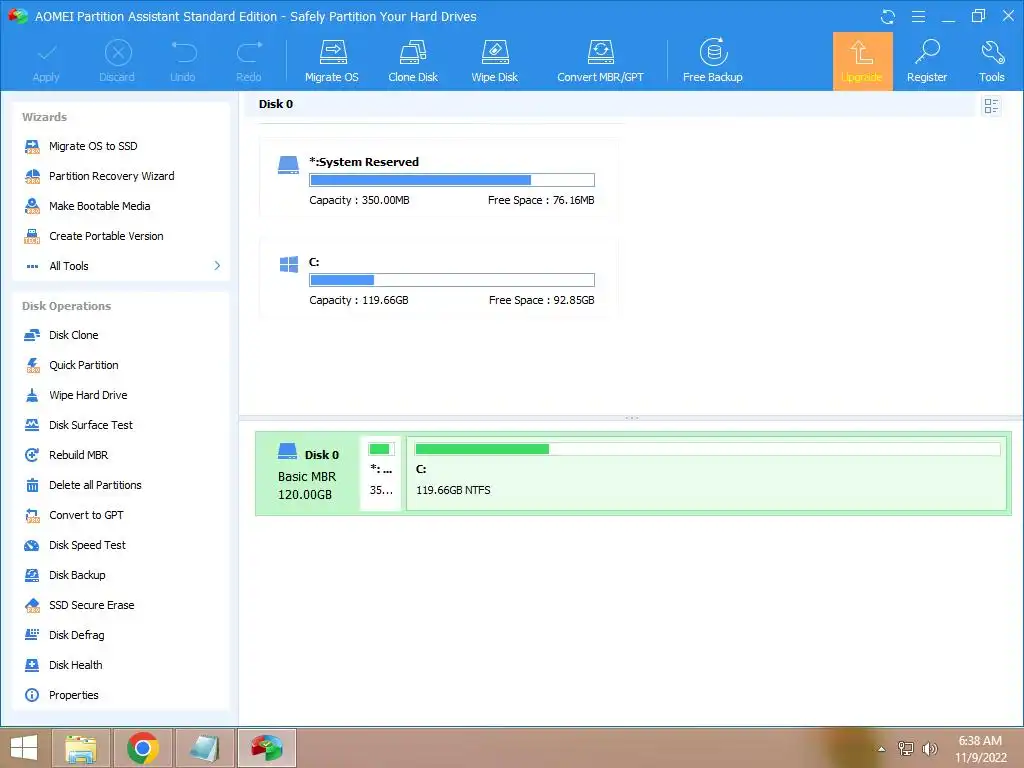Screen dimensions: 1024x768
Task: Click the Windows logo icon beside C:
Action: [x=289, y=264]
